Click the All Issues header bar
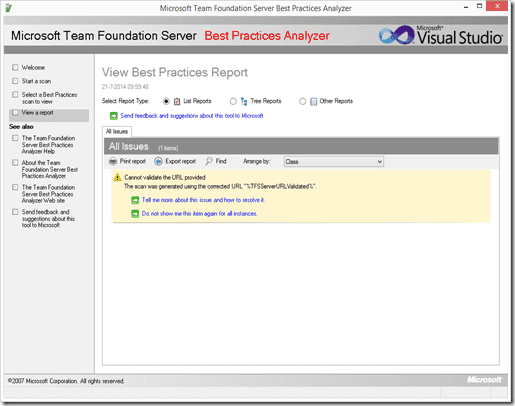The height and width of the screenshot is (406, 515). point(301,146)
